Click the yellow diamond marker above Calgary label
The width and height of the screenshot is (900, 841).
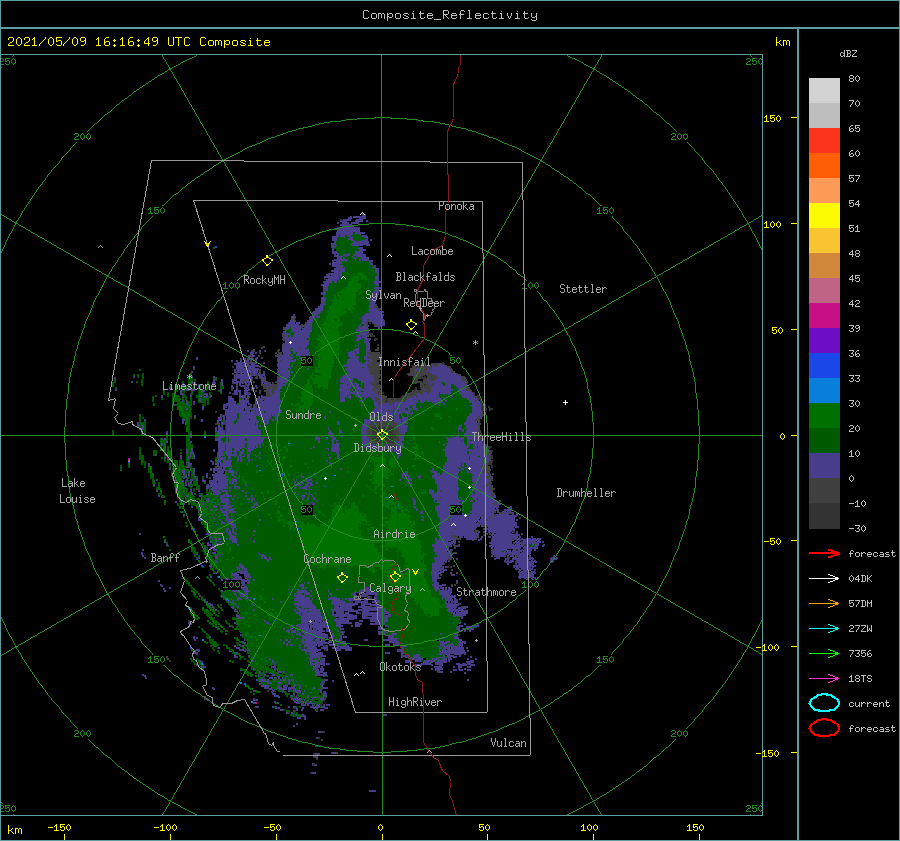[395, 576]
